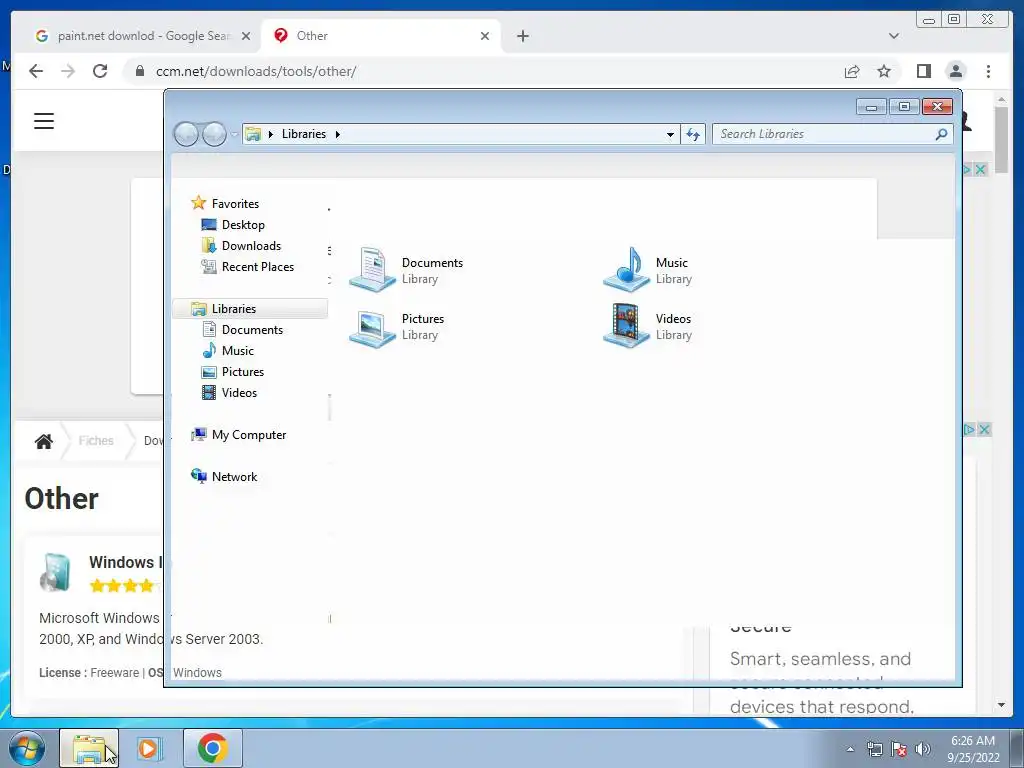Expand arrow after Libraries in address bar
This screenshot has width=1024, height=768.
pyautogui.click(x=338, y=135)
